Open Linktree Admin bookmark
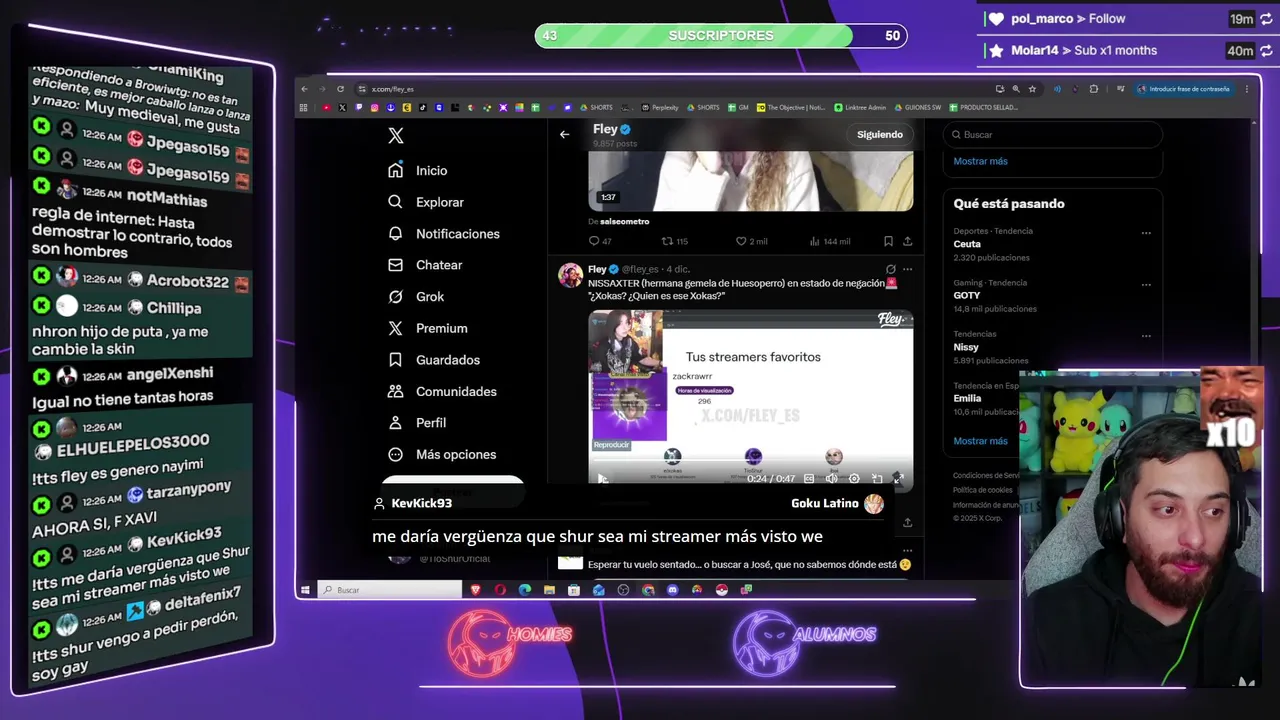This screenshot has height=720, width=1280. (x=860, y=107)
